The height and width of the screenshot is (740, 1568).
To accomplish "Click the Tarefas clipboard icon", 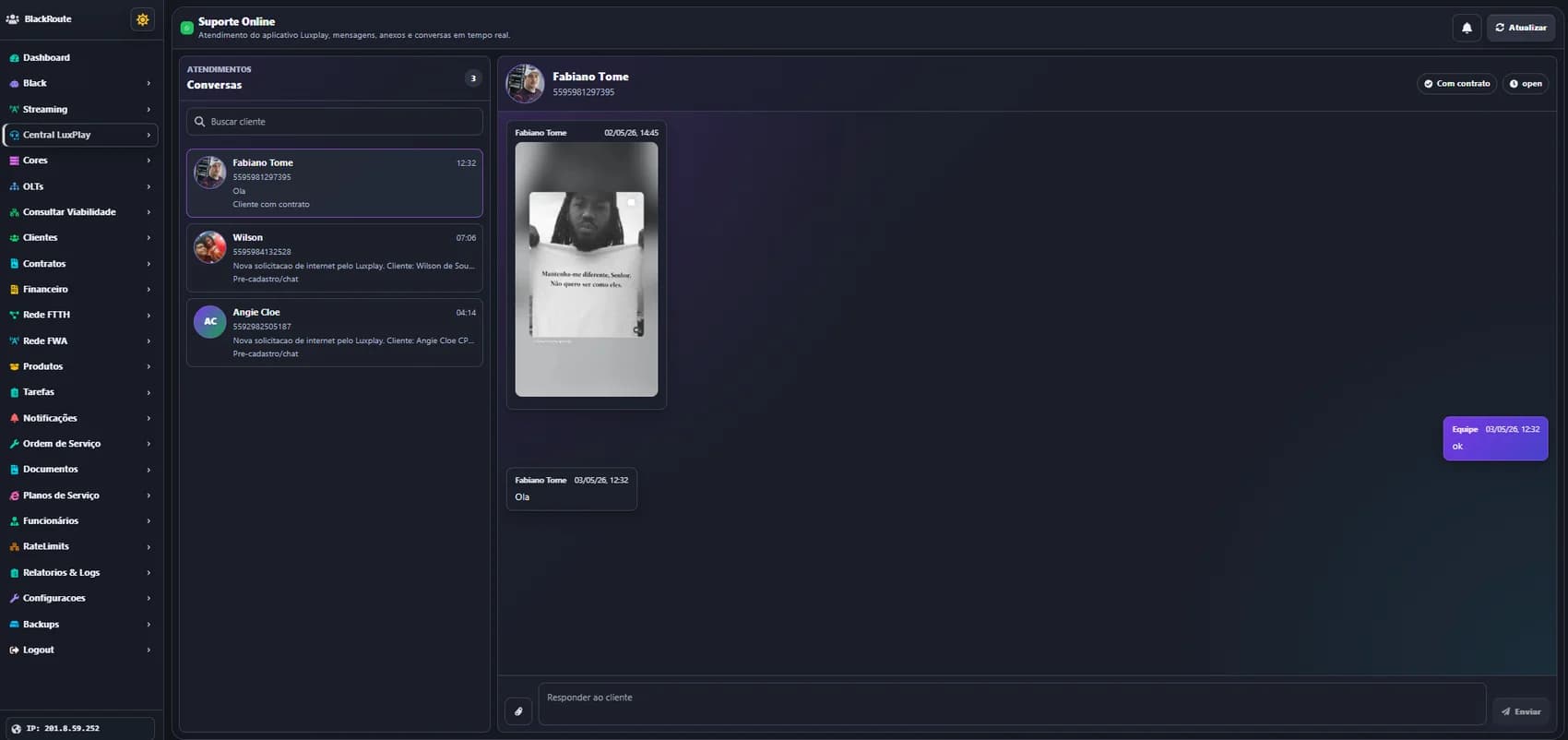I will (x=14, y=392).
